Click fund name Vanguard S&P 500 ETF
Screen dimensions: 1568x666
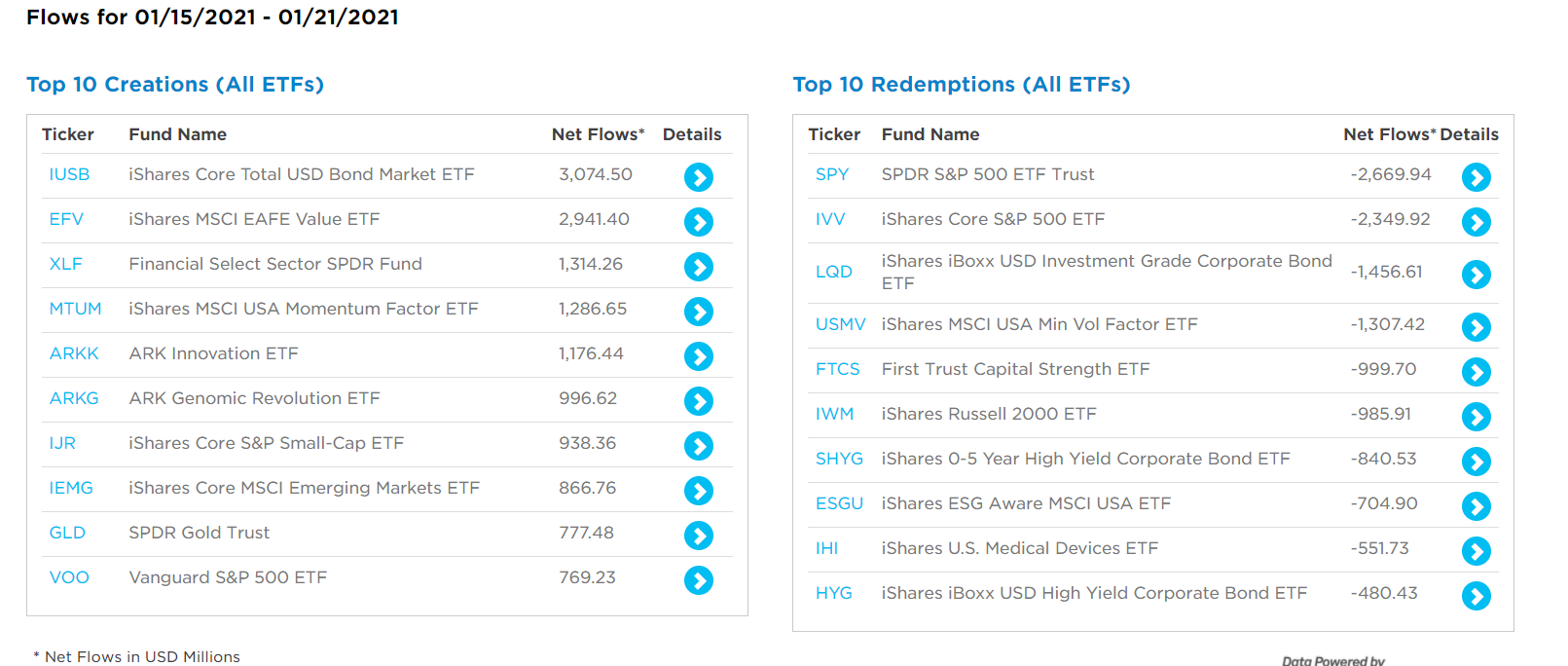[x=228, y=577]
